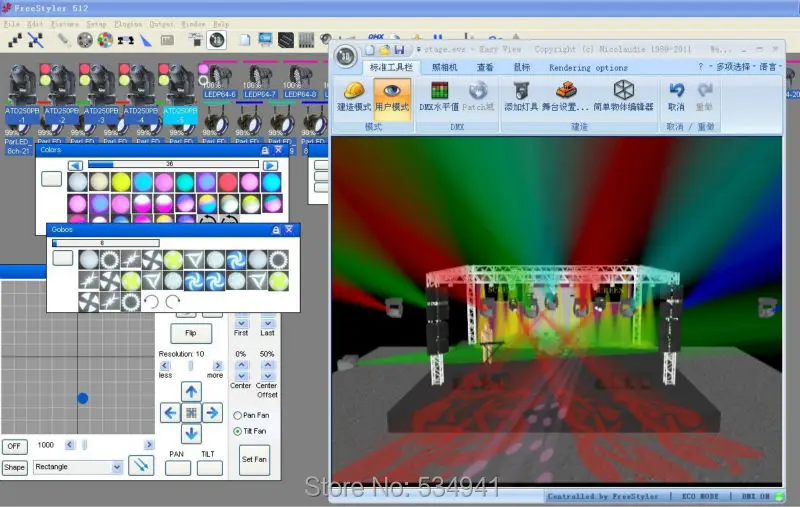Click the Flip button

[191, 333]
